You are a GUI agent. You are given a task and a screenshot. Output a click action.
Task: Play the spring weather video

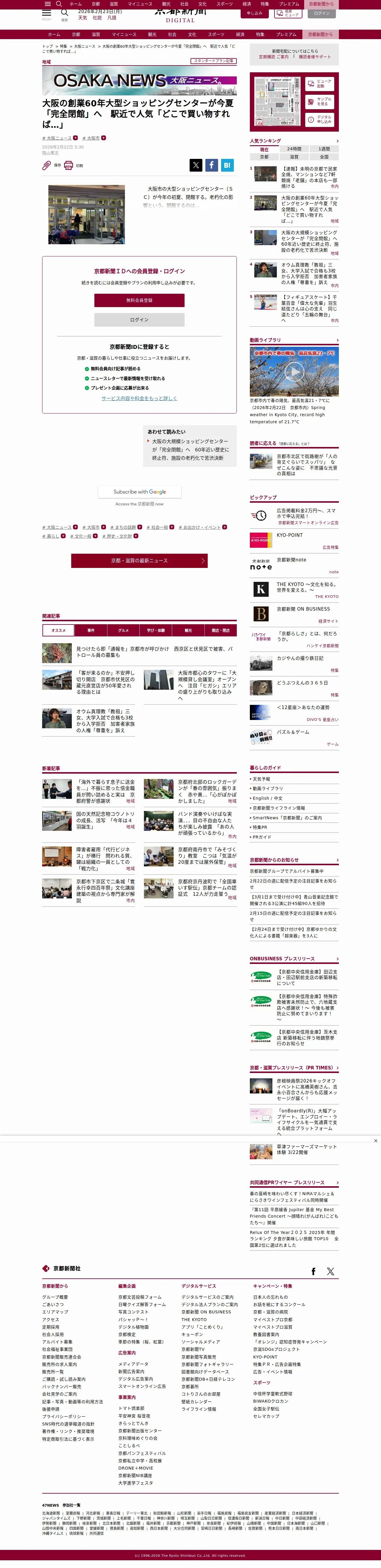[294, 371]
